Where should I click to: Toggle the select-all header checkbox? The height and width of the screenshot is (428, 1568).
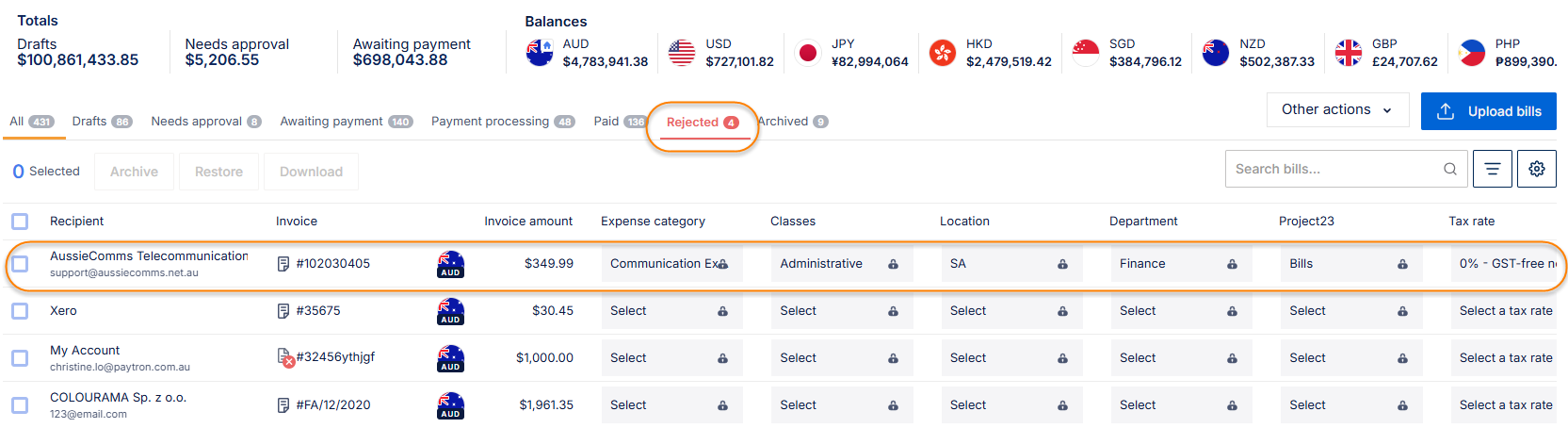20,222
